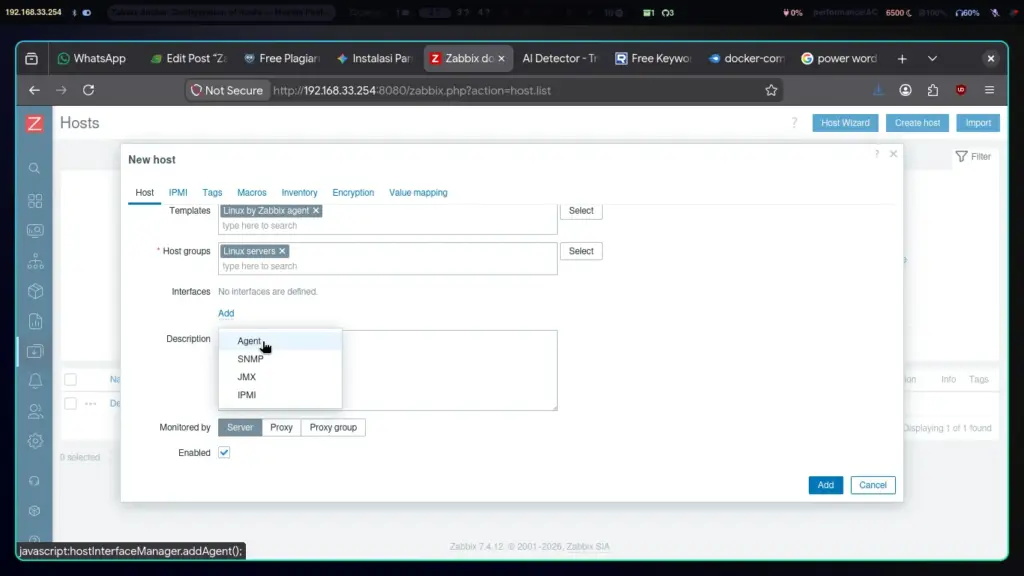Open Services icon in Zabbix sidebar
This screenshot has width=1024, height=576.
35,261
